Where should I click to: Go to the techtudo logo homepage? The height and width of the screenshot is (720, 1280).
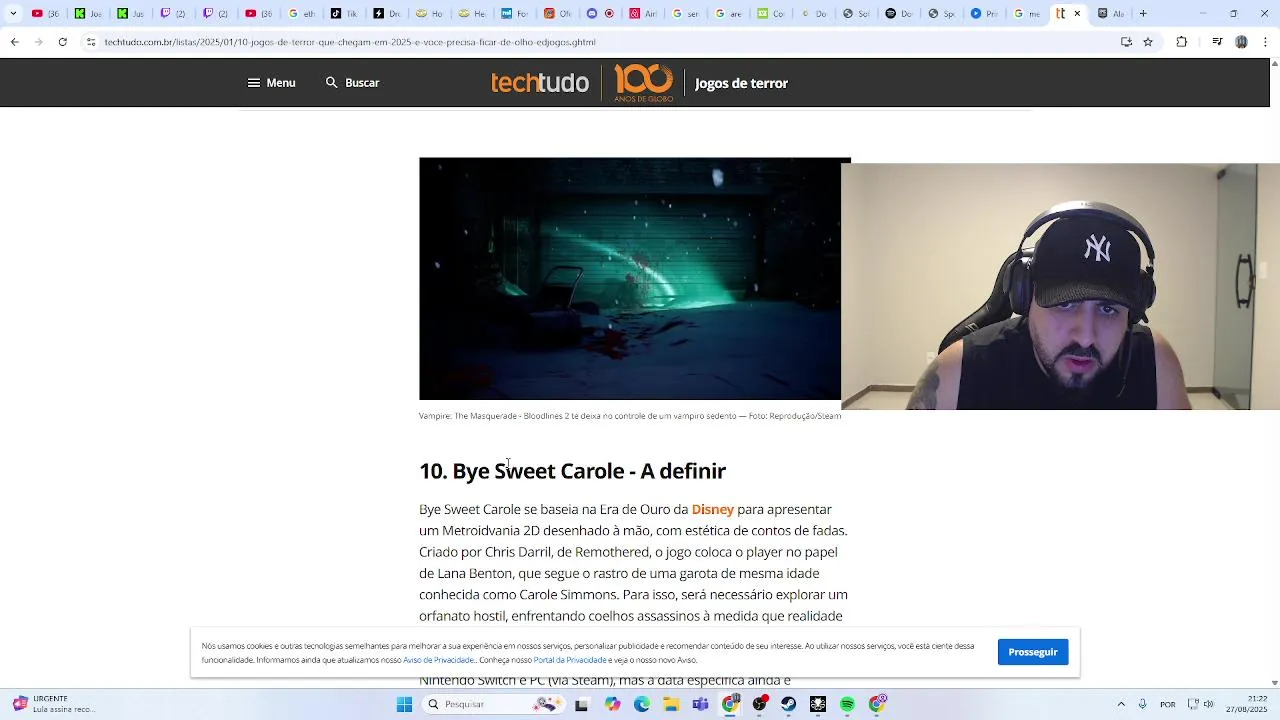[x=539, y=83]
